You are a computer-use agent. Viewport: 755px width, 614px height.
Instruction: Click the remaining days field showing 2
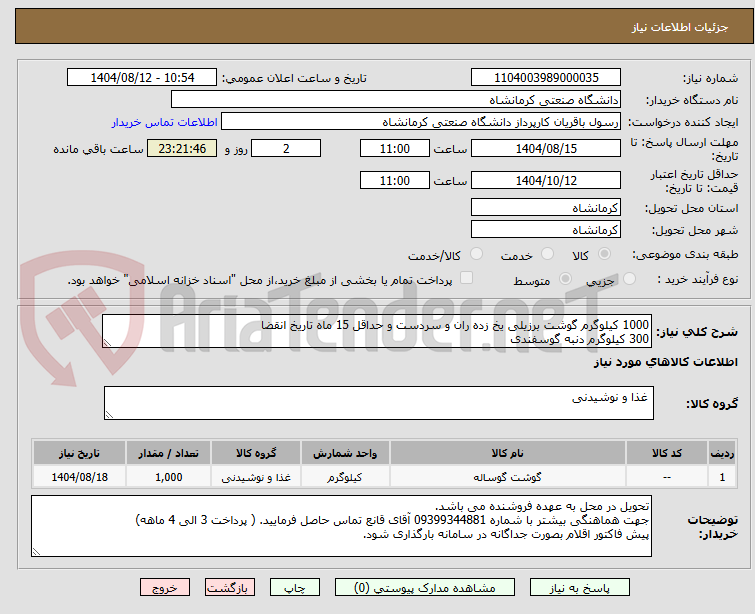coord(286,148)
